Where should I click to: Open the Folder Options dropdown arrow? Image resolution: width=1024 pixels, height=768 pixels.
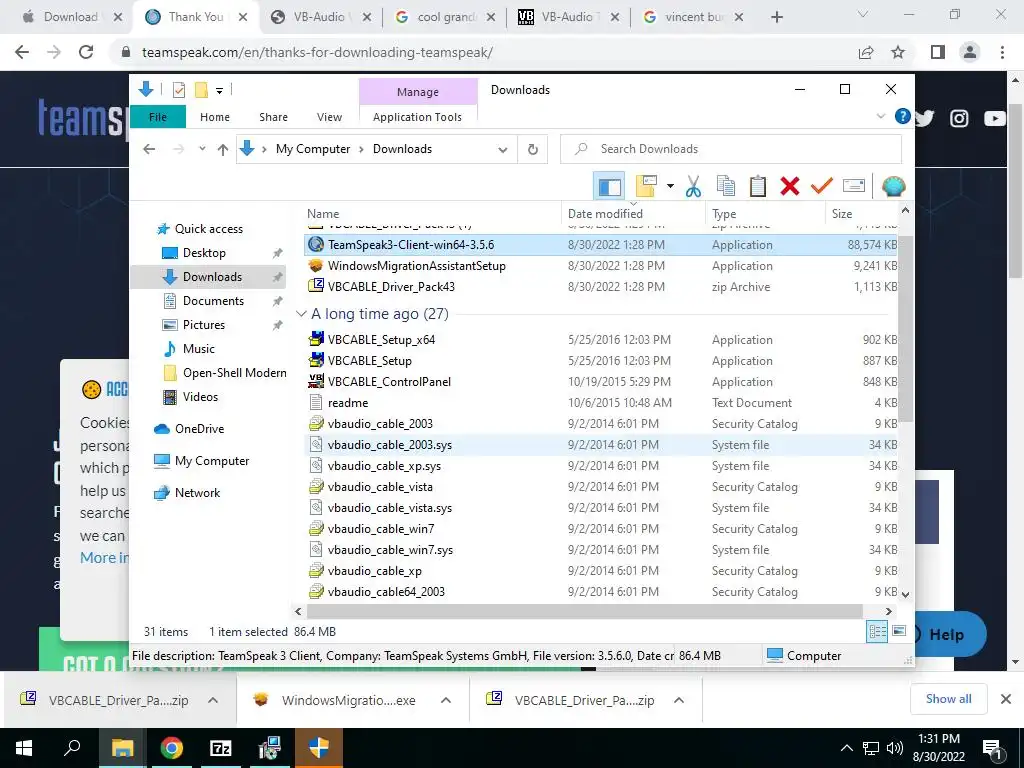pyautogui.click(x=670, y=186)
